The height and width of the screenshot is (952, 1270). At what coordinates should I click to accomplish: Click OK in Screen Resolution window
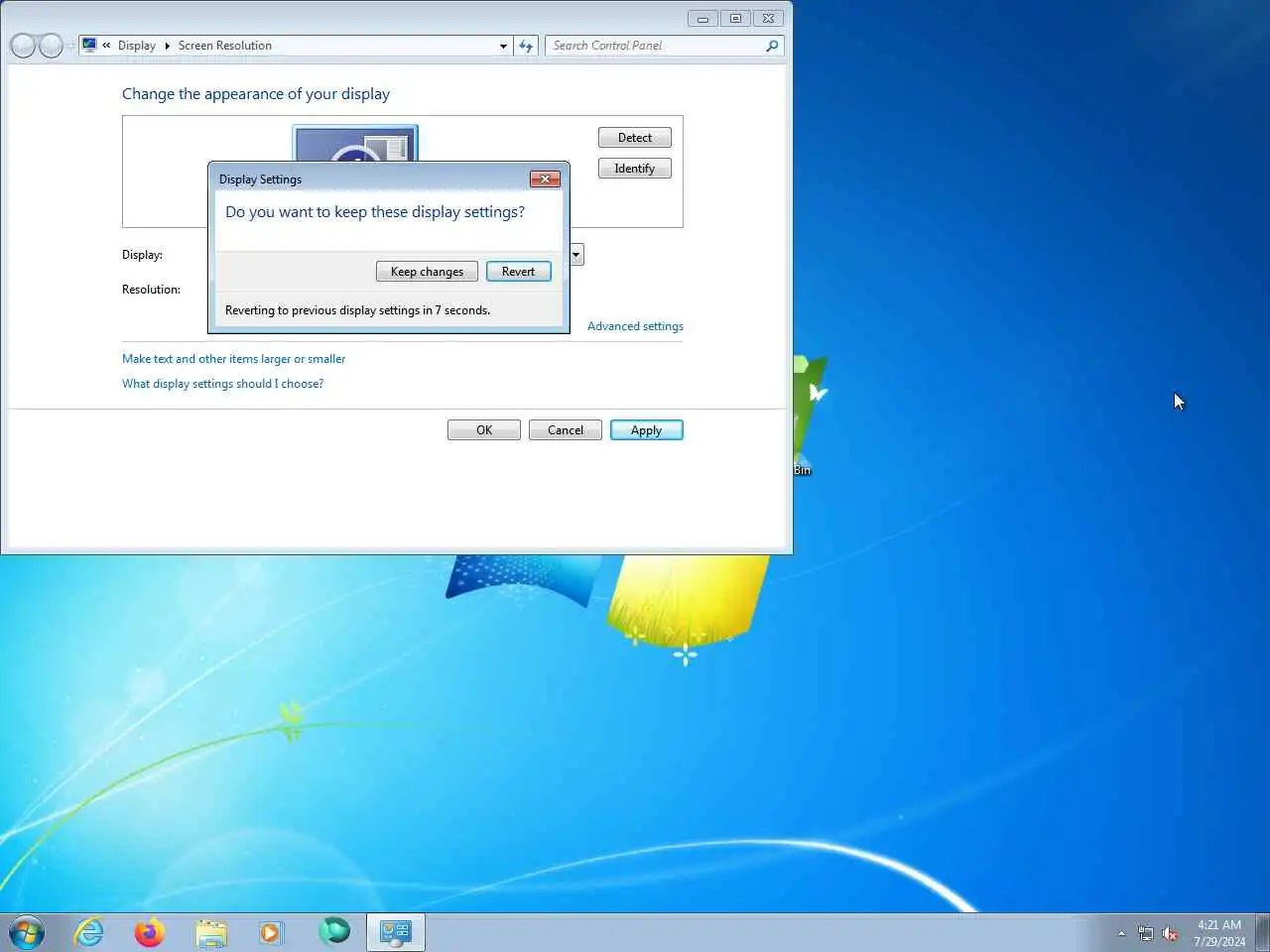[x=484, y=430]
